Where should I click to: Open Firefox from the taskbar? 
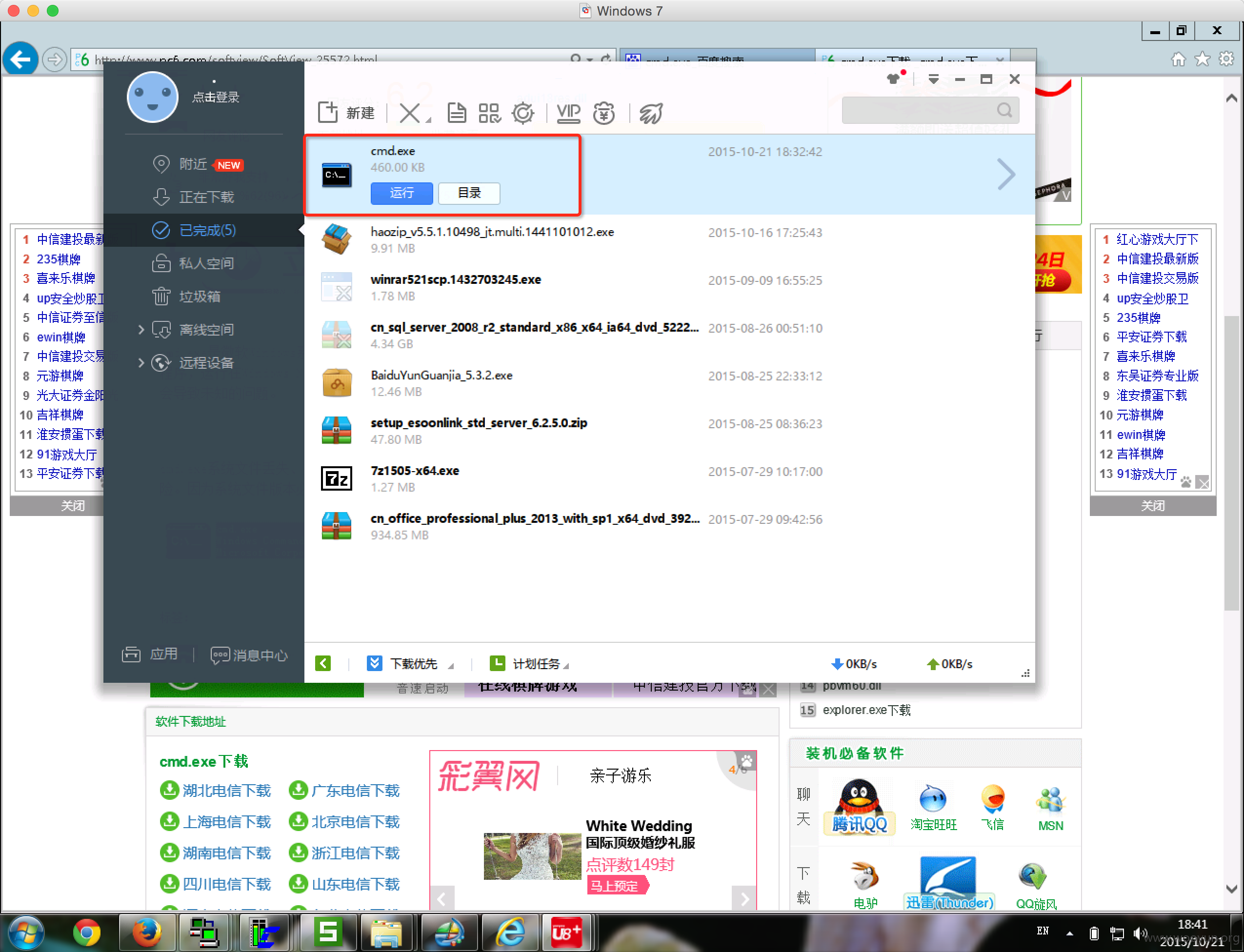pyautogui.click(x=147, y=932)
